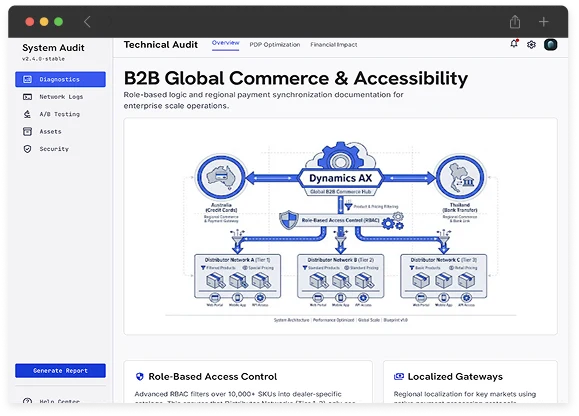Viewport: 579px width, 416px height.
Task: Open settings gear in header
Action: pos(531,45)
